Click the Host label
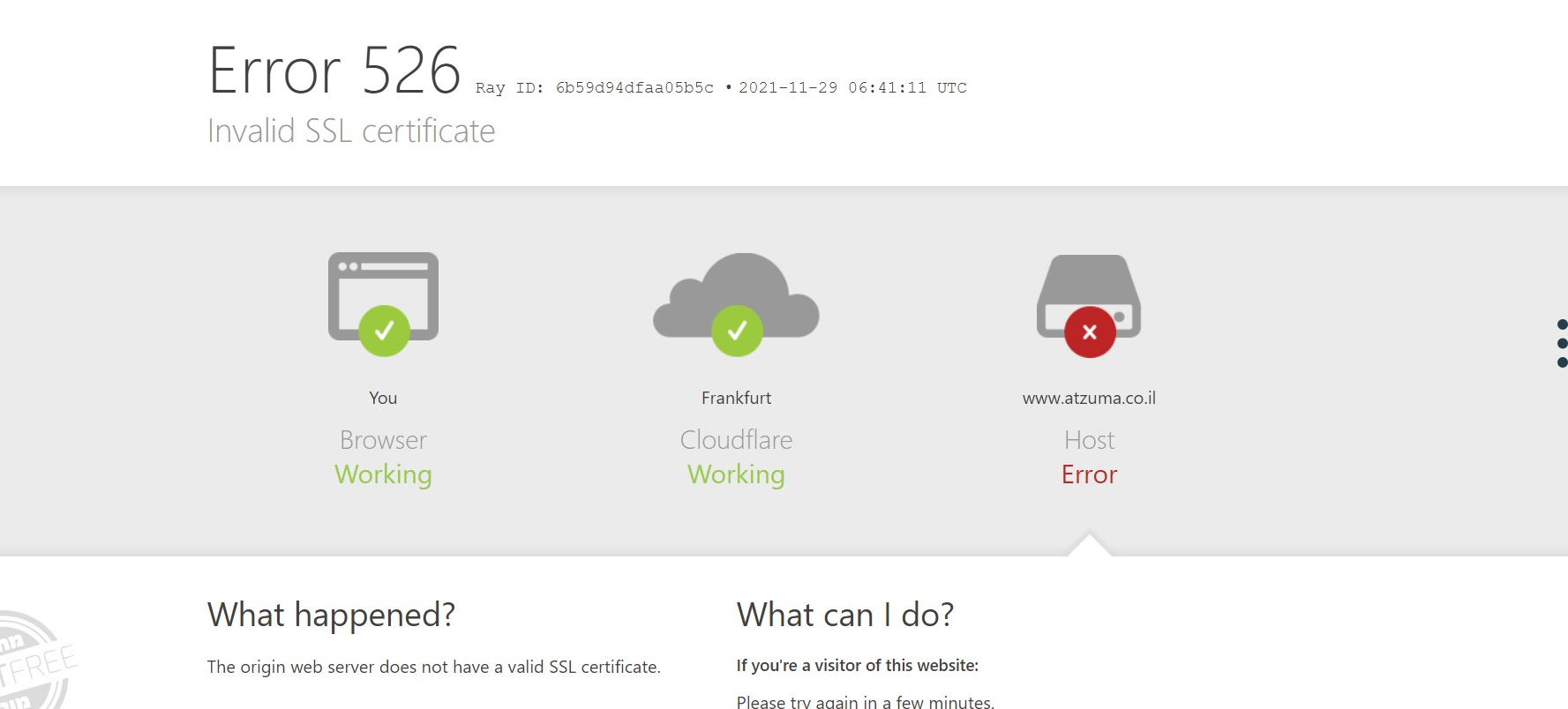Screen dimensions: 1568x709 click(1089, 439)
